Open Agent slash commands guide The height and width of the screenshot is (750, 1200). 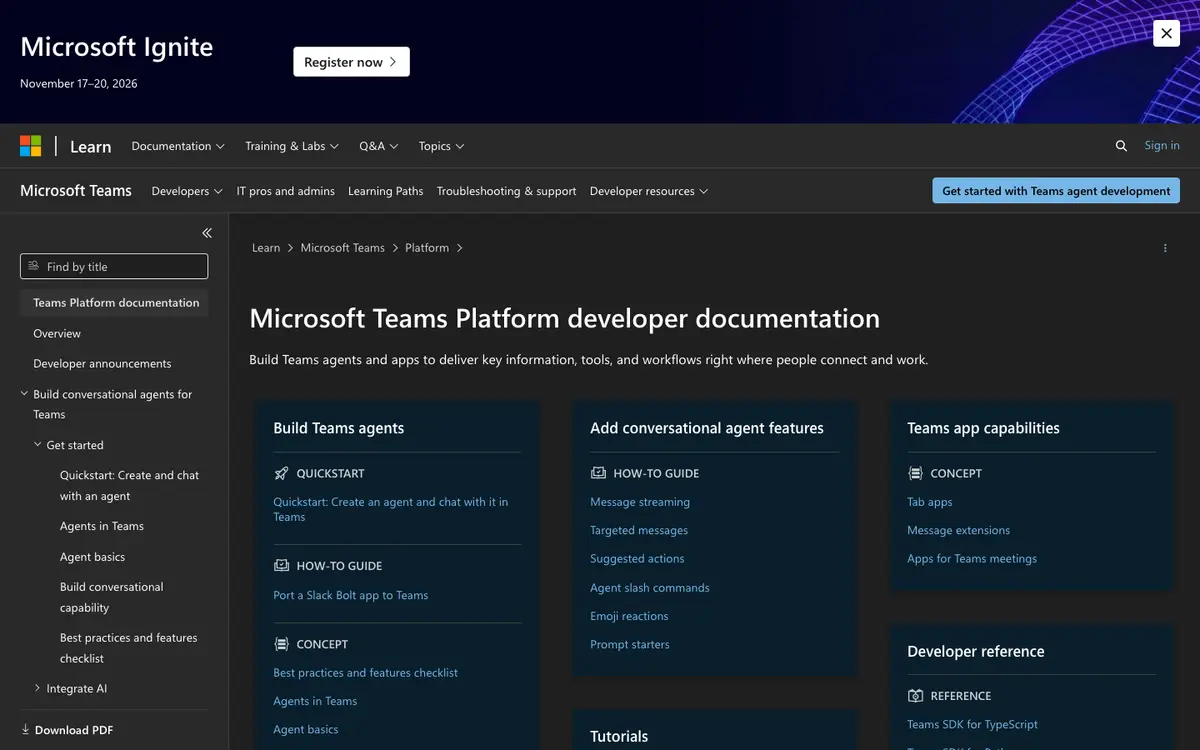650,588
